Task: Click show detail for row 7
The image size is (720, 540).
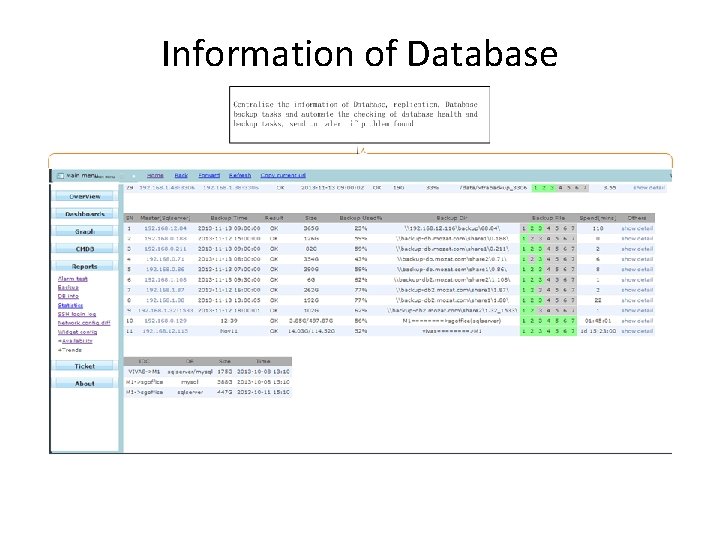Action: 637,290
